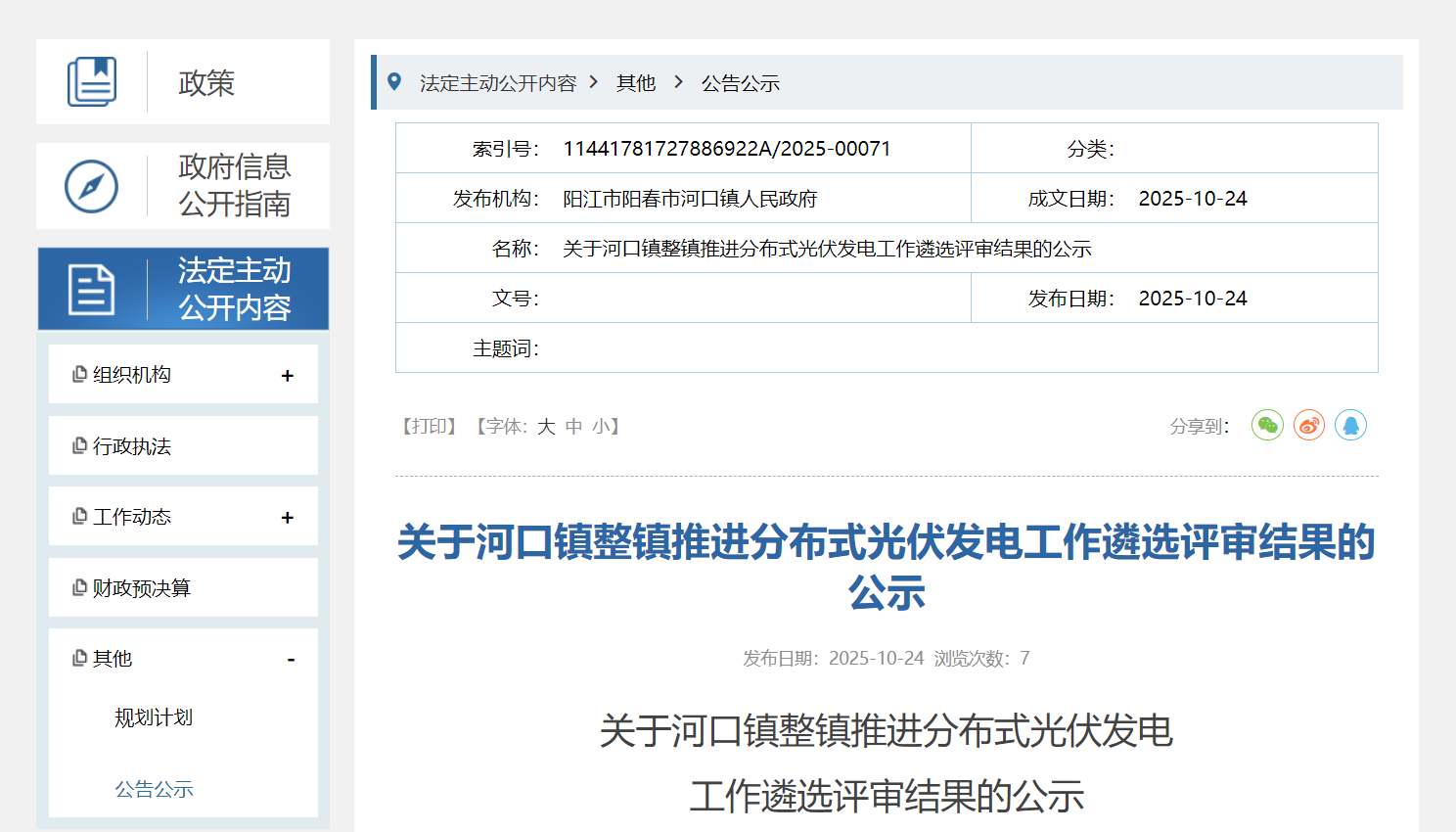
Task: Go to 公告公示 in the breadcrumb
Action: point(741,83)
